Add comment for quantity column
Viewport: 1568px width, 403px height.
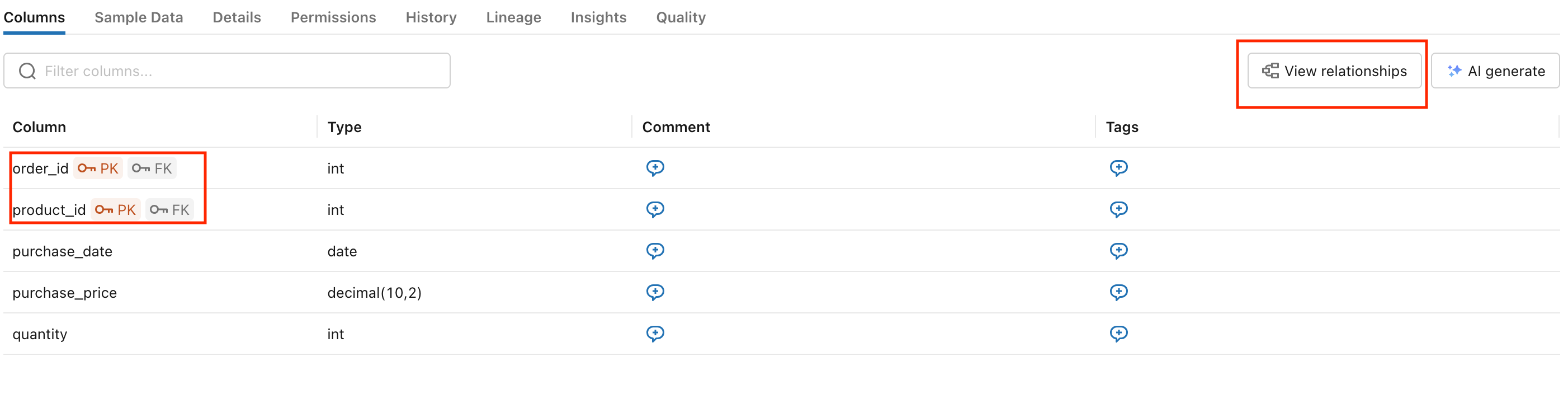pyautogui.click(x=655, y=334)
